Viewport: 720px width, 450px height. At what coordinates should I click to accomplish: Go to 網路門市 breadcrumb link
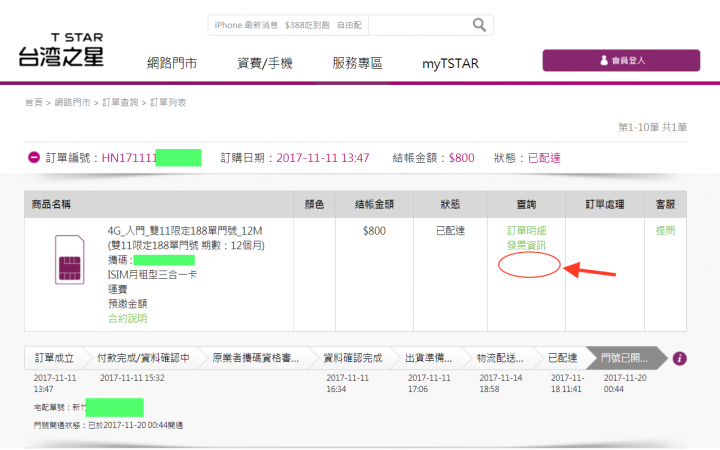pyautogui.click(x=73, y=102)
